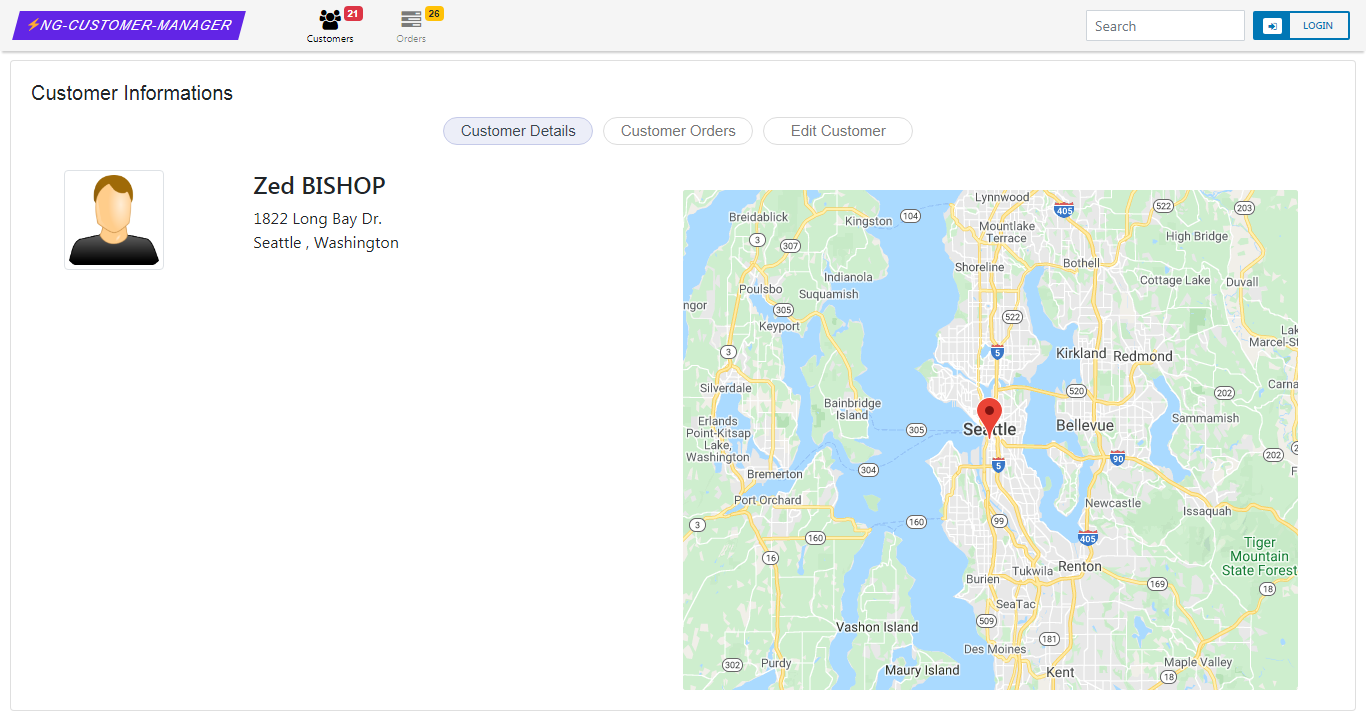Click Burien on the map

click(983, 579)
